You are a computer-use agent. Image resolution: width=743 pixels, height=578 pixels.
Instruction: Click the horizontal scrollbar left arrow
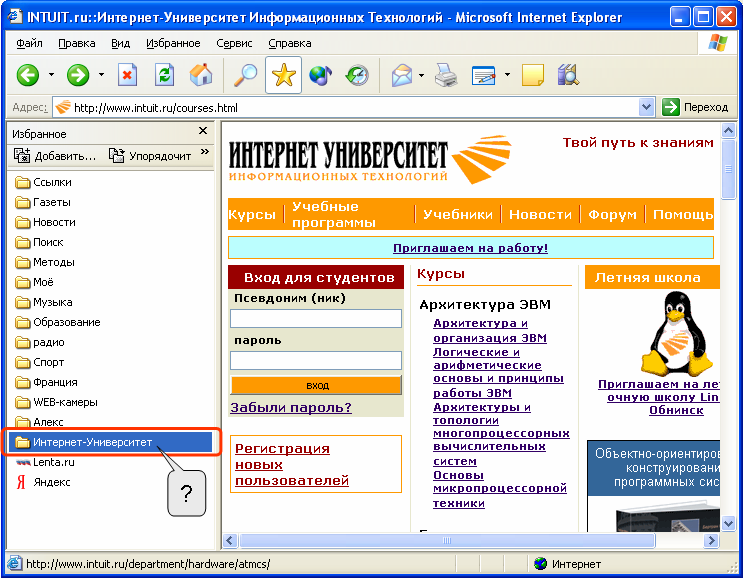point(230,541)
